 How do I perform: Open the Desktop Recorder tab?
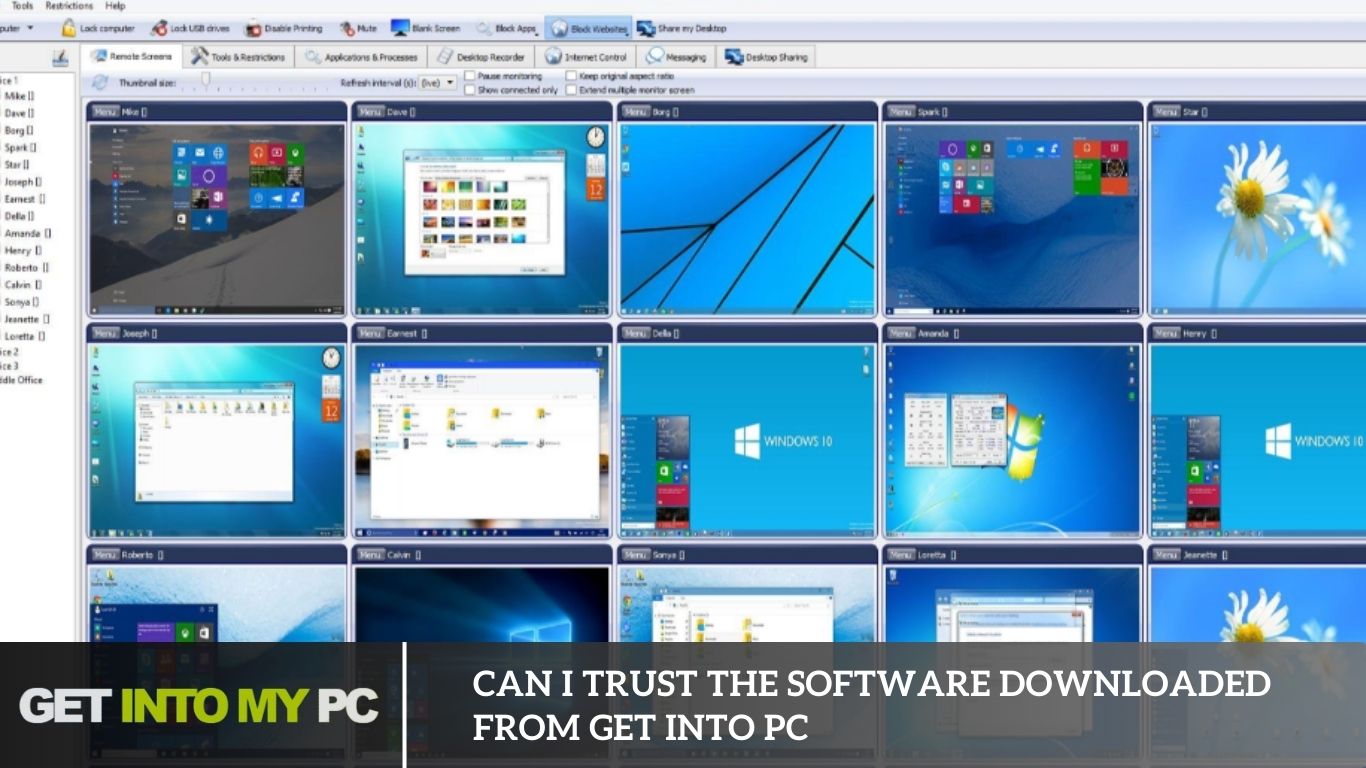coord(481,57)
